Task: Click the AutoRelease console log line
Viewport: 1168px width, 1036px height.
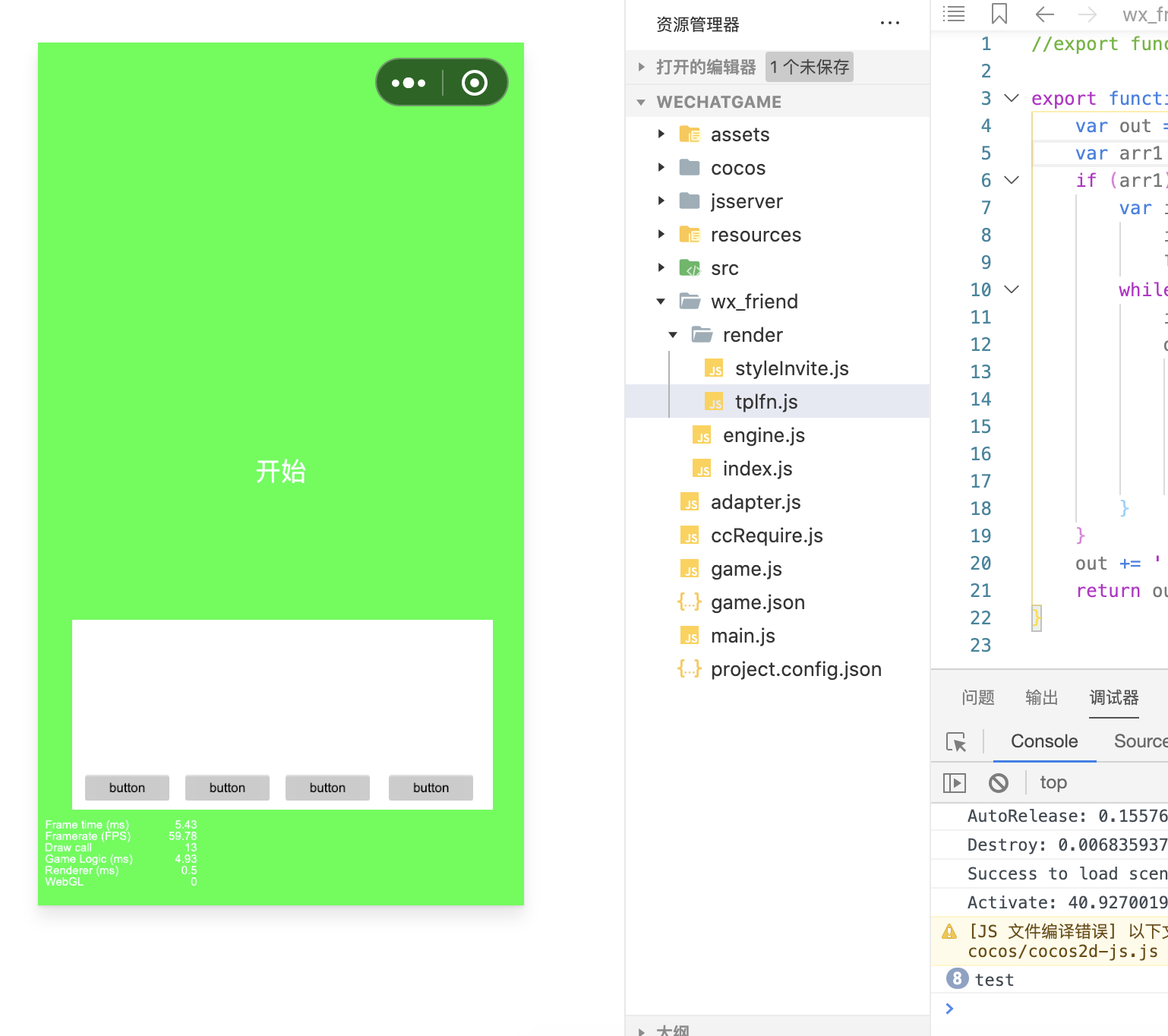Action: [1067, 816]
